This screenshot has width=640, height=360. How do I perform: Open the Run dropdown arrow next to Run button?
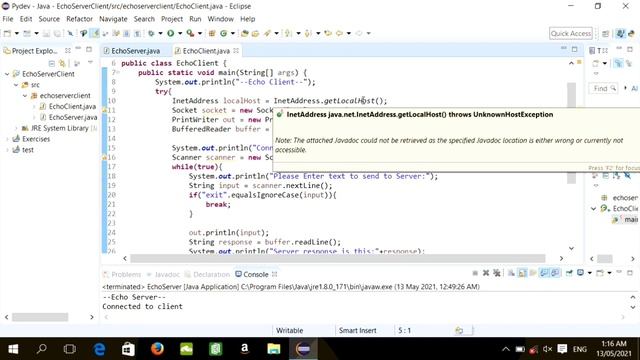click(x=180, y=33)
